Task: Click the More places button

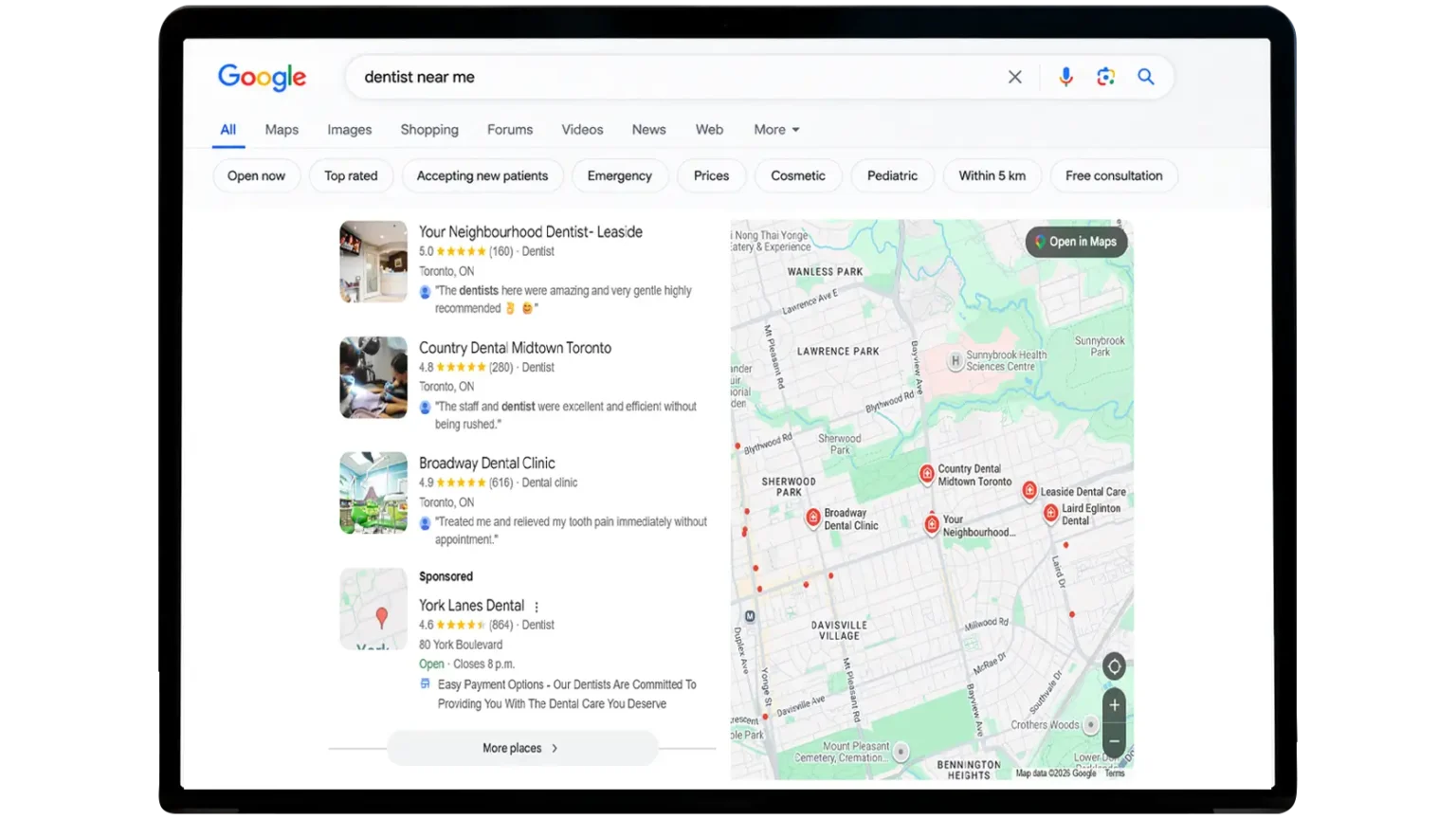Action: tap(521, 748)
